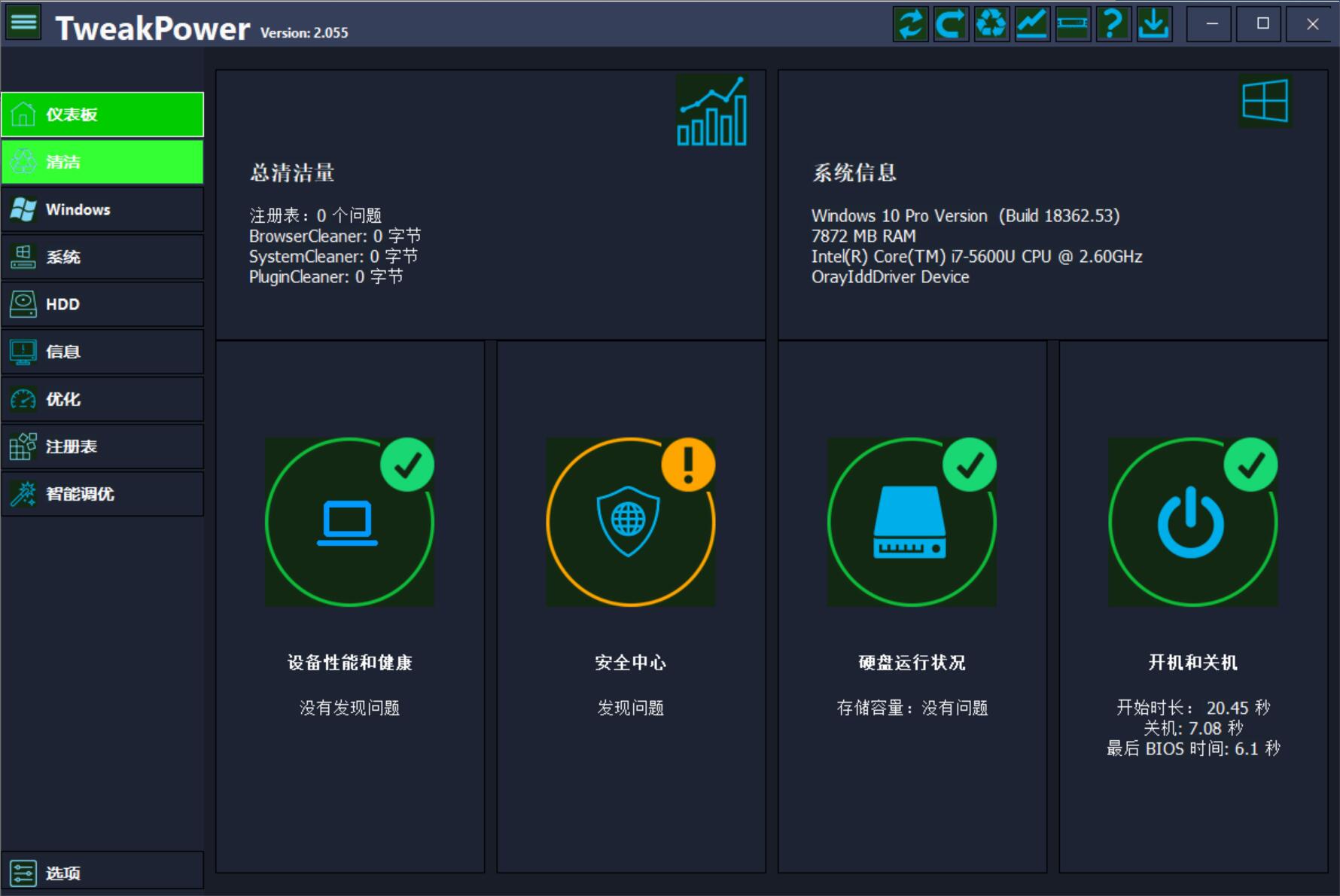The image size is (1340, 896).
Task: Click the refresh/sync icon in the toolbar
Action: coord(910,23)
